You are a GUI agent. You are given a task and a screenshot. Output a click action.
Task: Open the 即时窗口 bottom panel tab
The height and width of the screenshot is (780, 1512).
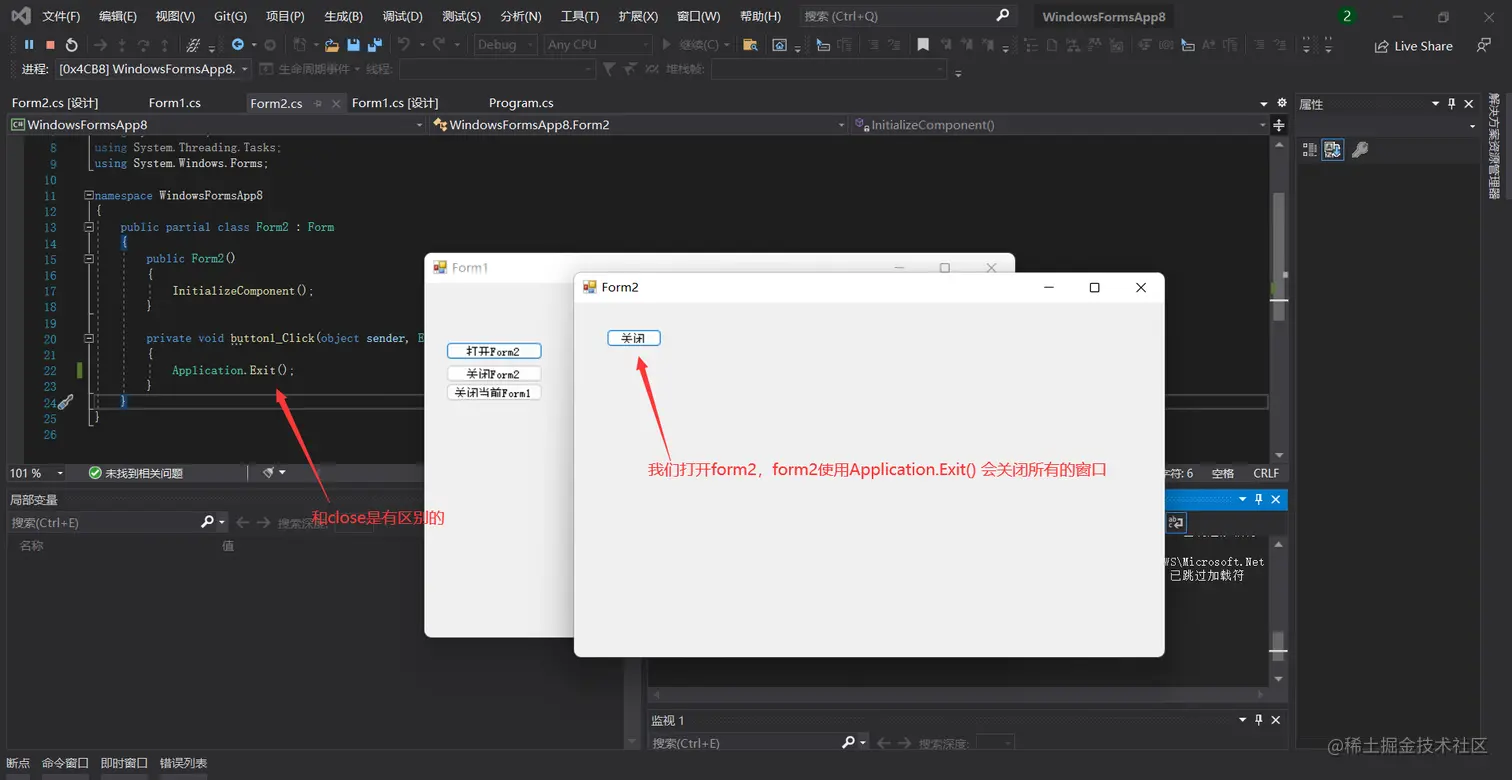pos(124,763)
